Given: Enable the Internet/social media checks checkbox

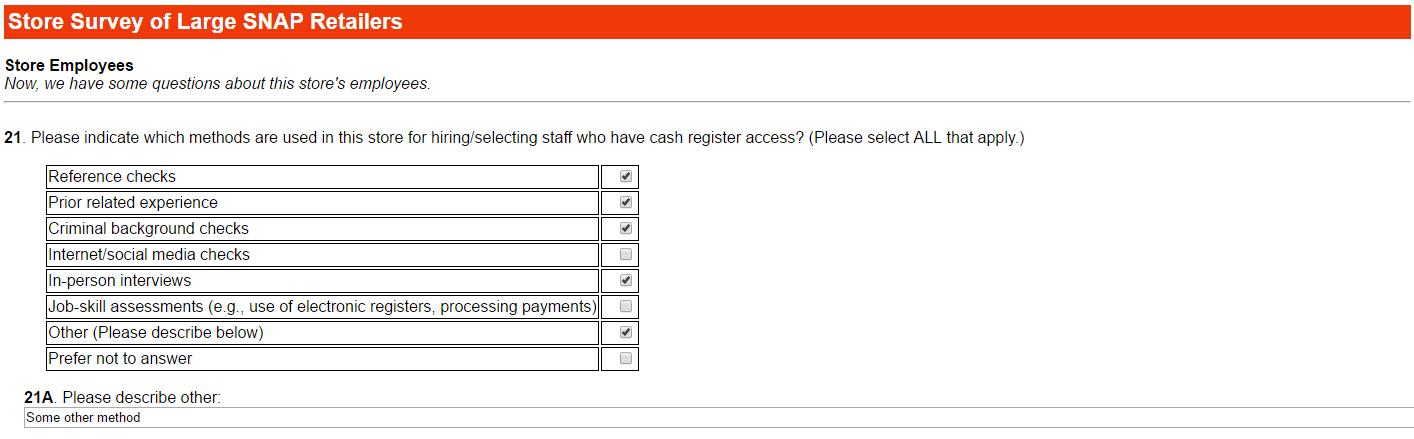Looking at the screenshot, I should (626, 255).
